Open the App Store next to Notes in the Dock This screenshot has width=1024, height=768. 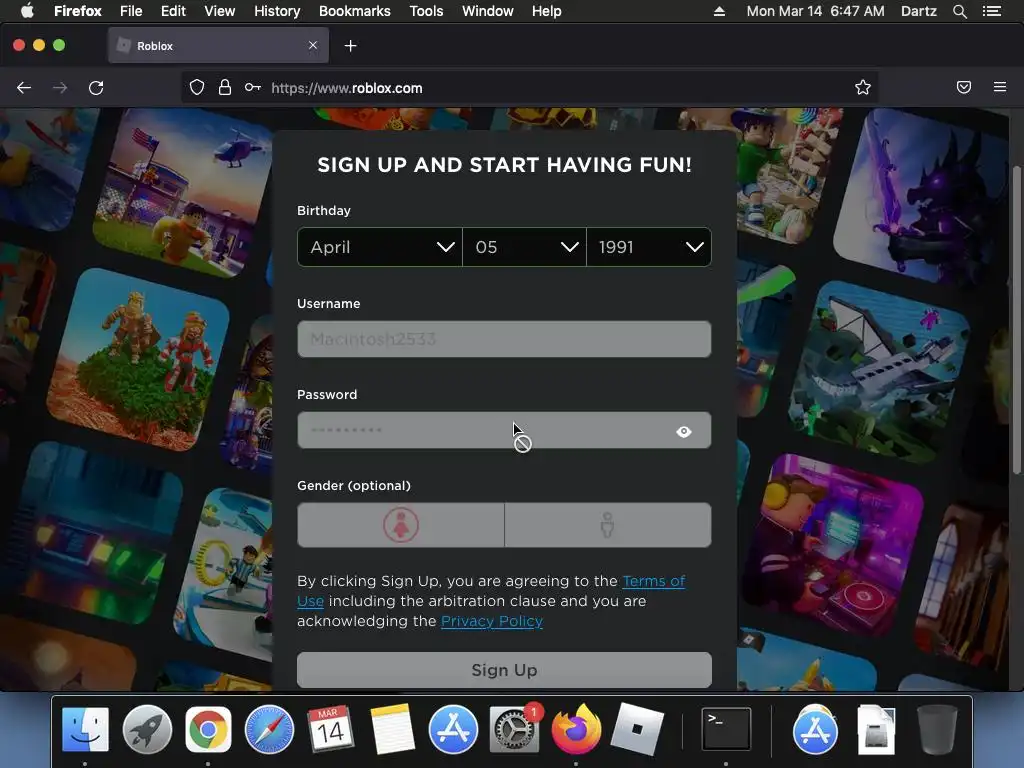pos(453,729)
